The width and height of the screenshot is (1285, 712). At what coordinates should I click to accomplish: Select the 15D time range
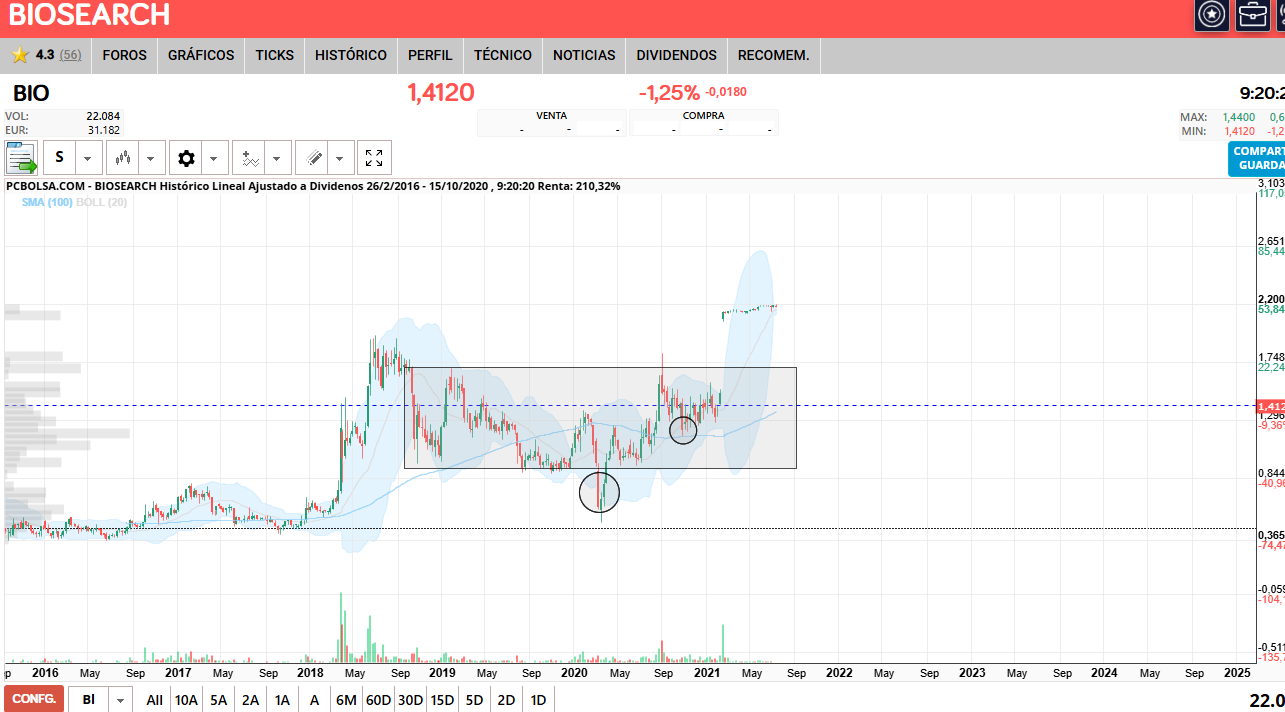click(442, 700)
